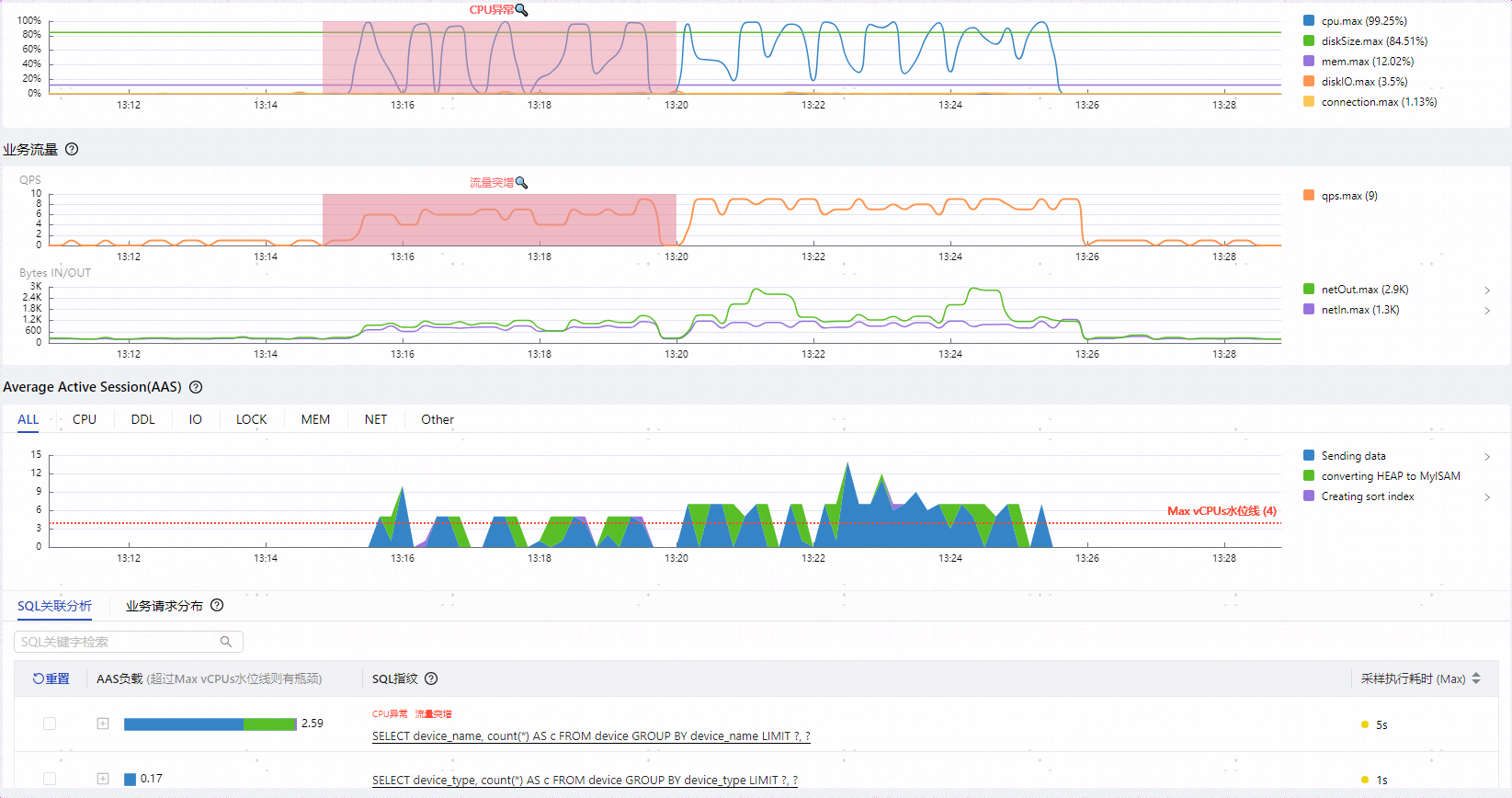The image size is (1512, 798).
Task: Expand netOut.max legend arrow
Action: [x=1487, y=291]
